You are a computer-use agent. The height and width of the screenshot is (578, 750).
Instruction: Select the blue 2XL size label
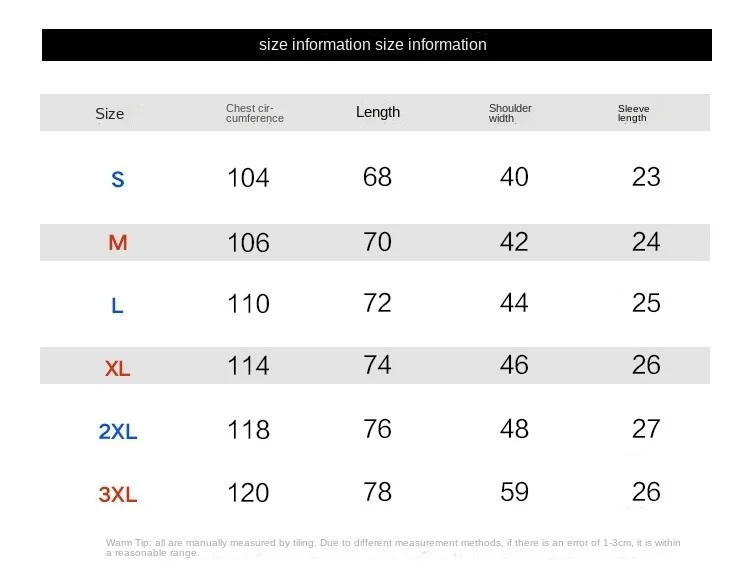118,432
